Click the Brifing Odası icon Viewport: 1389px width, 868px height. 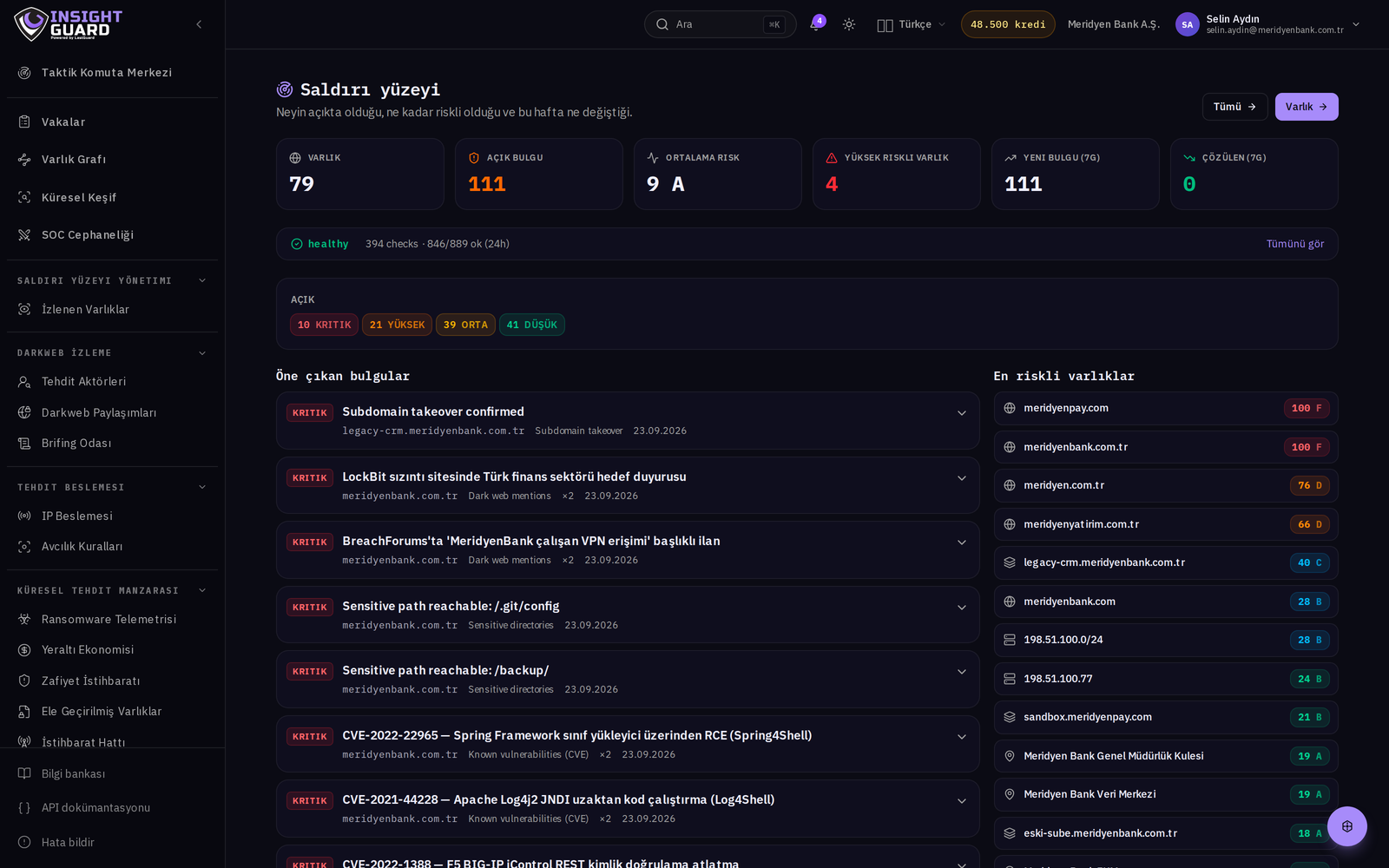24,444
